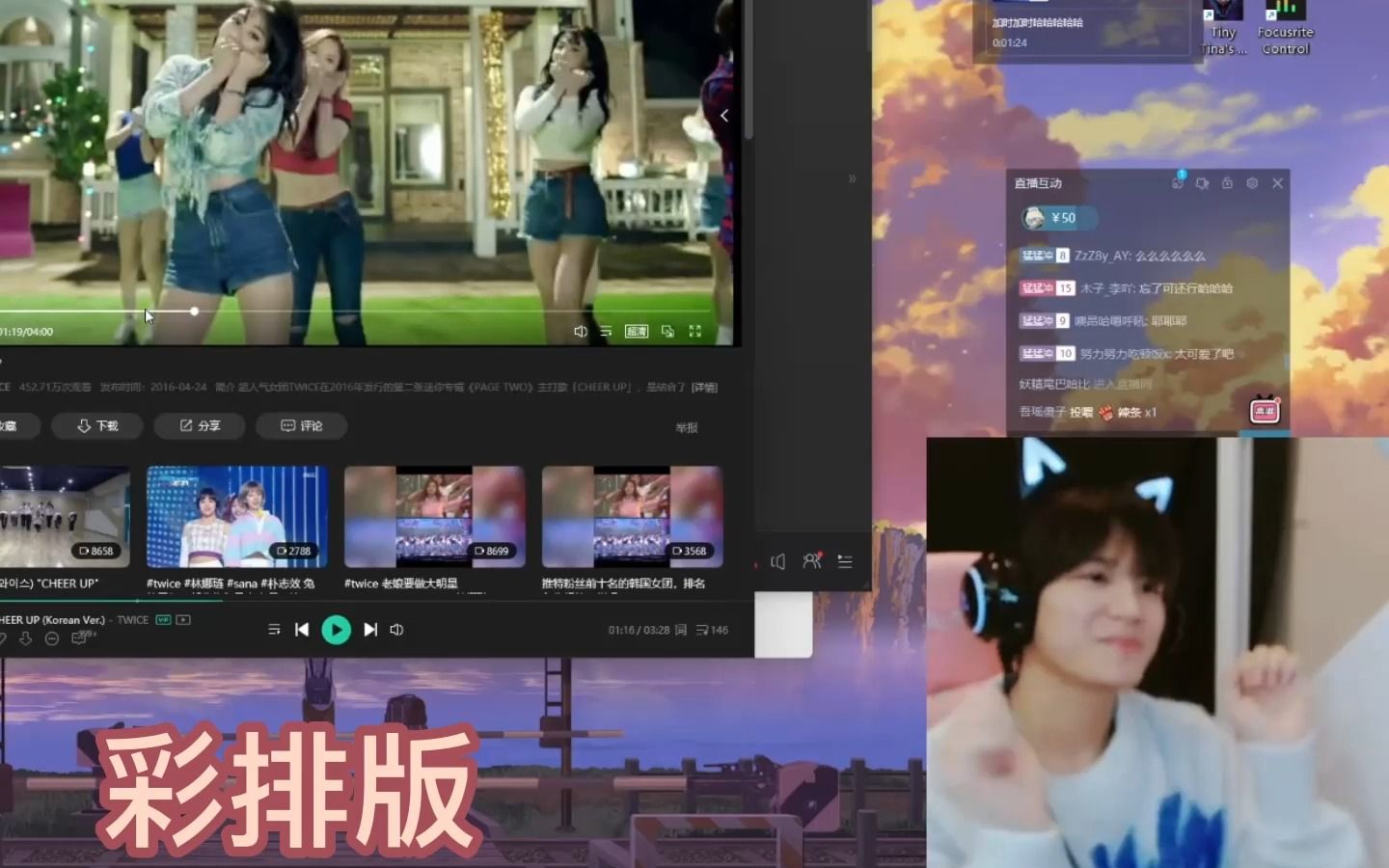Click the CHEER UP (Korean Ver.) song title
The image size is (1389, 868).
[x=52, y=620]
